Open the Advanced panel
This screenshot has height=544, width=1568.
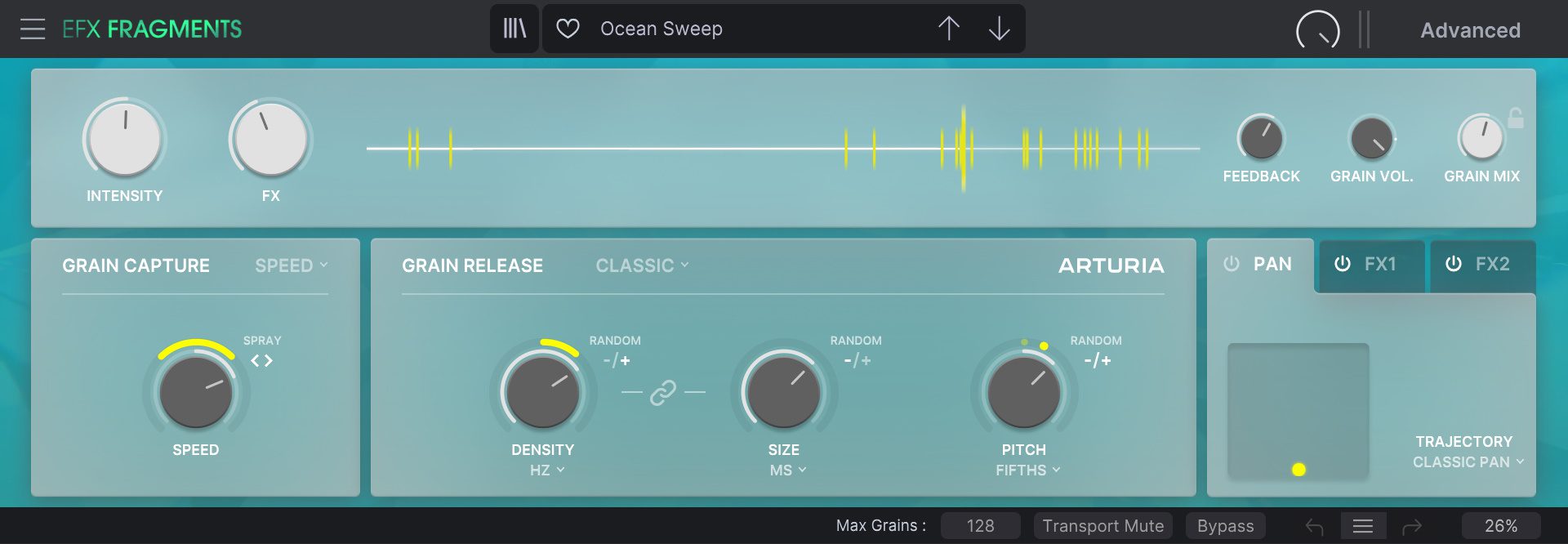point(1470,30)
